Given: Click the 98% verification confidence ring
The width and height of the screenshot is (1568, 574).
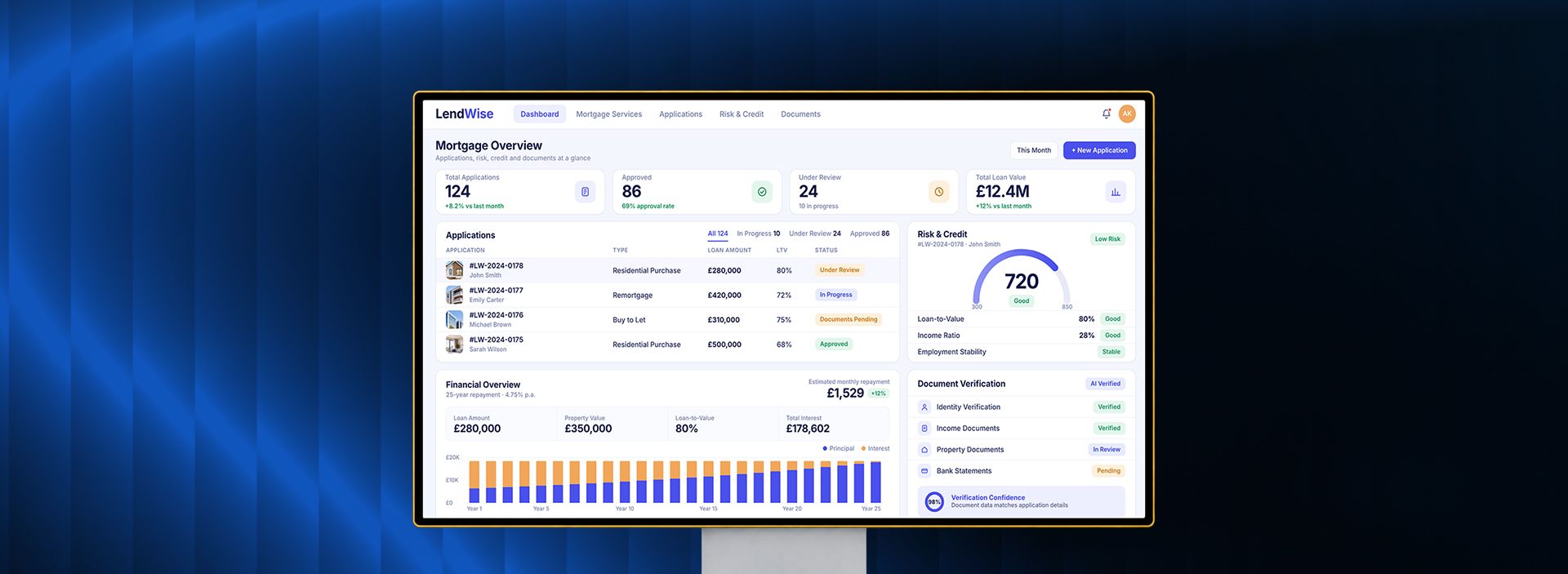Looking at the screenshot, I should (934, 501).
